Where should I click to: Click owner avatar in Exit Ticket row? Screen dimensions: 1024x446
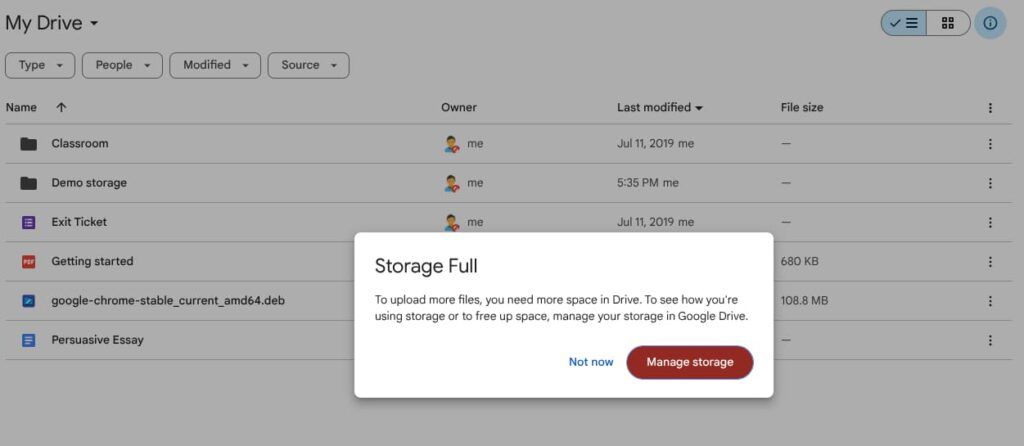point(451,223)
